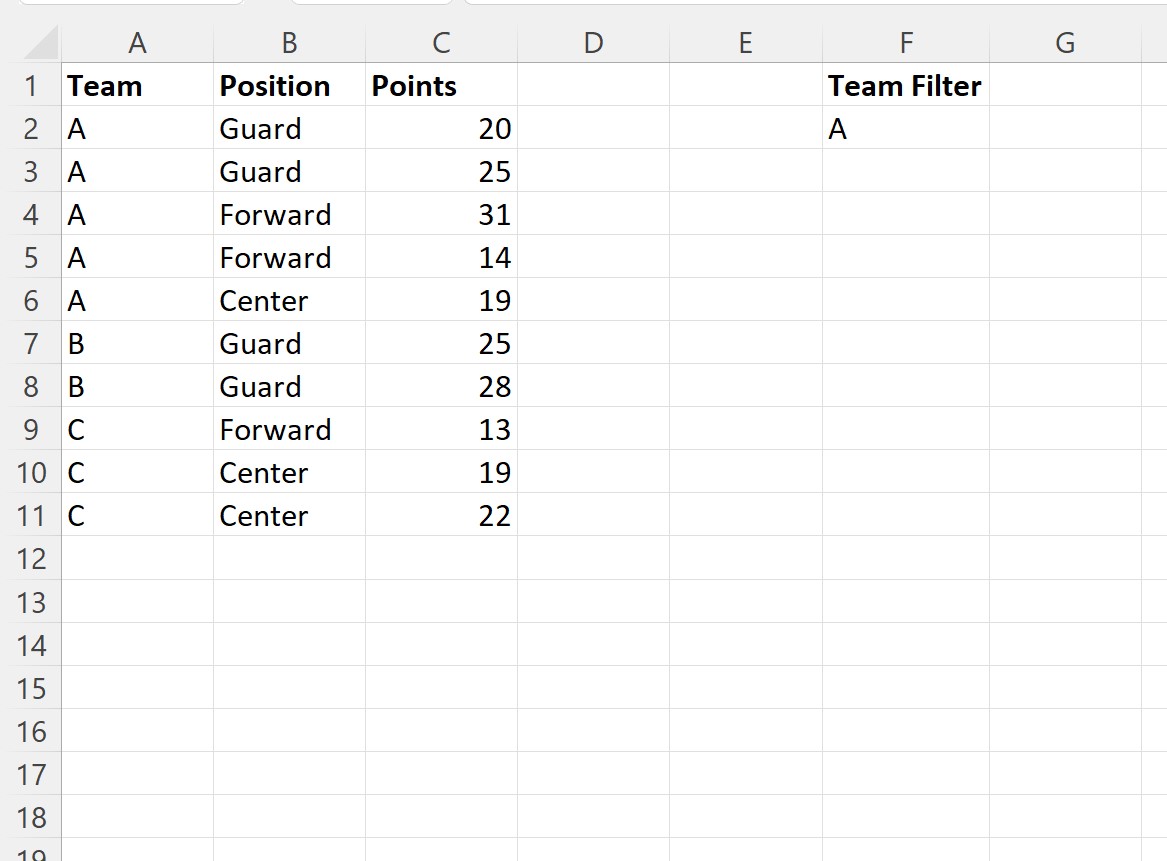Select the cell showing 28 points

point(441,387)
